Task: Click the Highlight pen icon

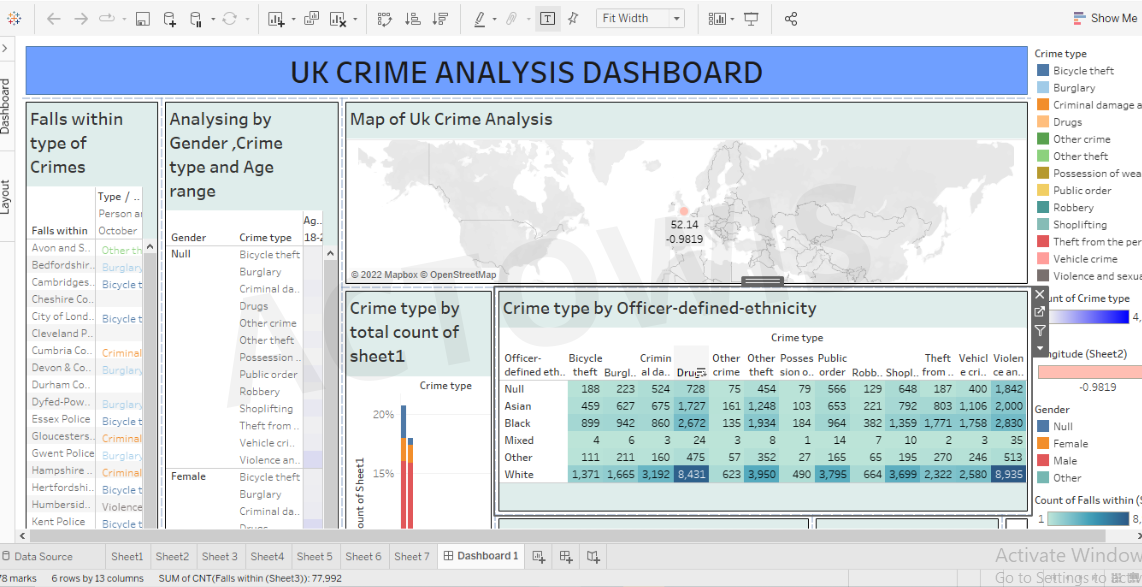Action: pyautogui.click(x=480, y=19)
